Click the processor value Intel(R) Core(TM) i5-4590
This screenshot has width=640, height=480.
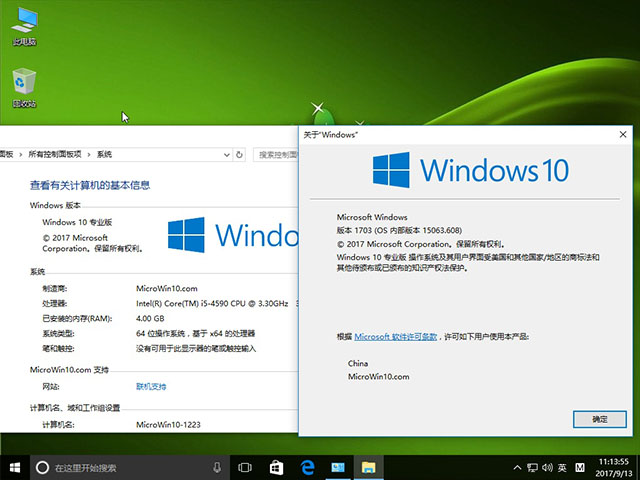click(212, 303)
